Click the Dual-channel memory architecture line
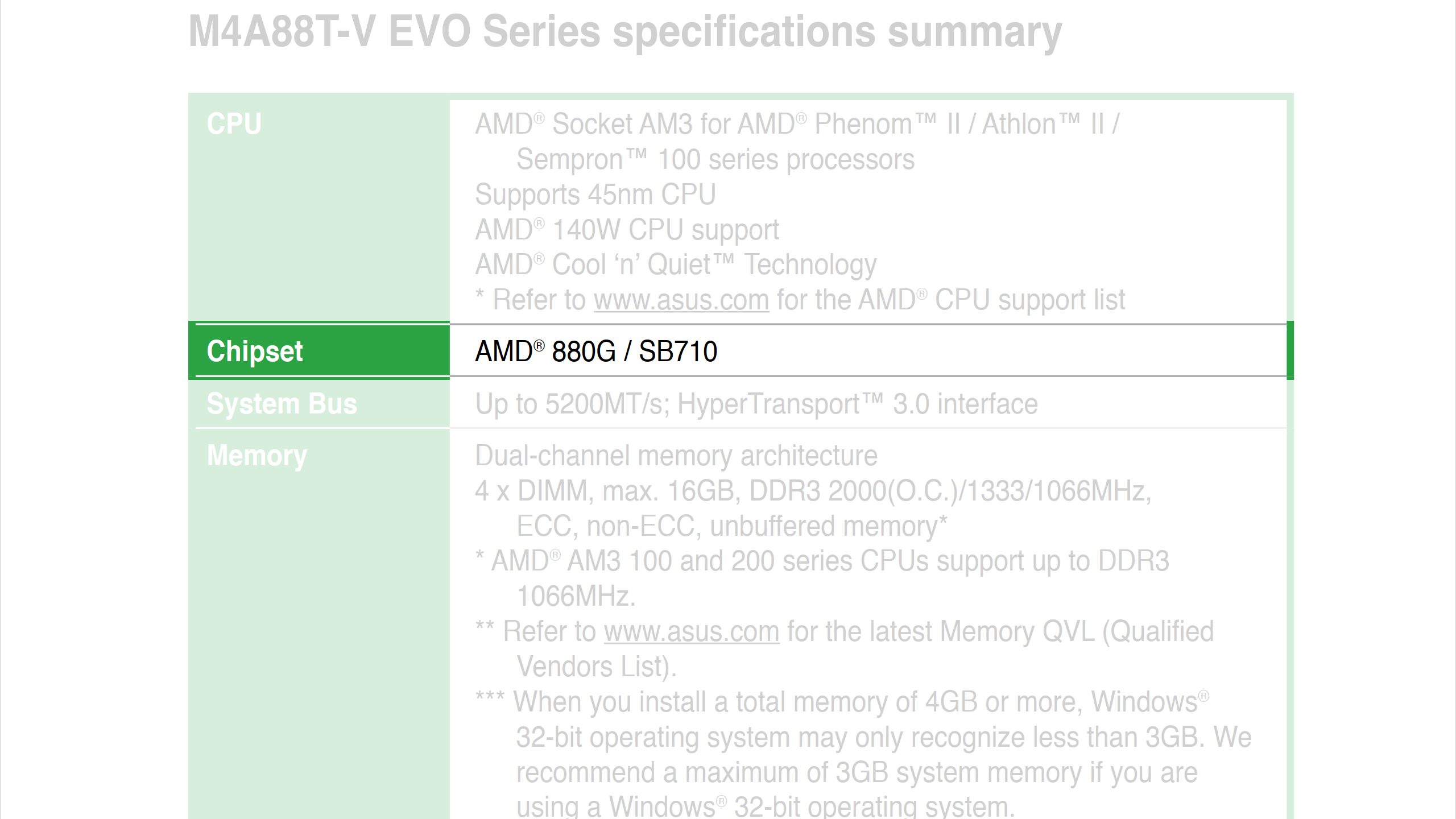 676,456
